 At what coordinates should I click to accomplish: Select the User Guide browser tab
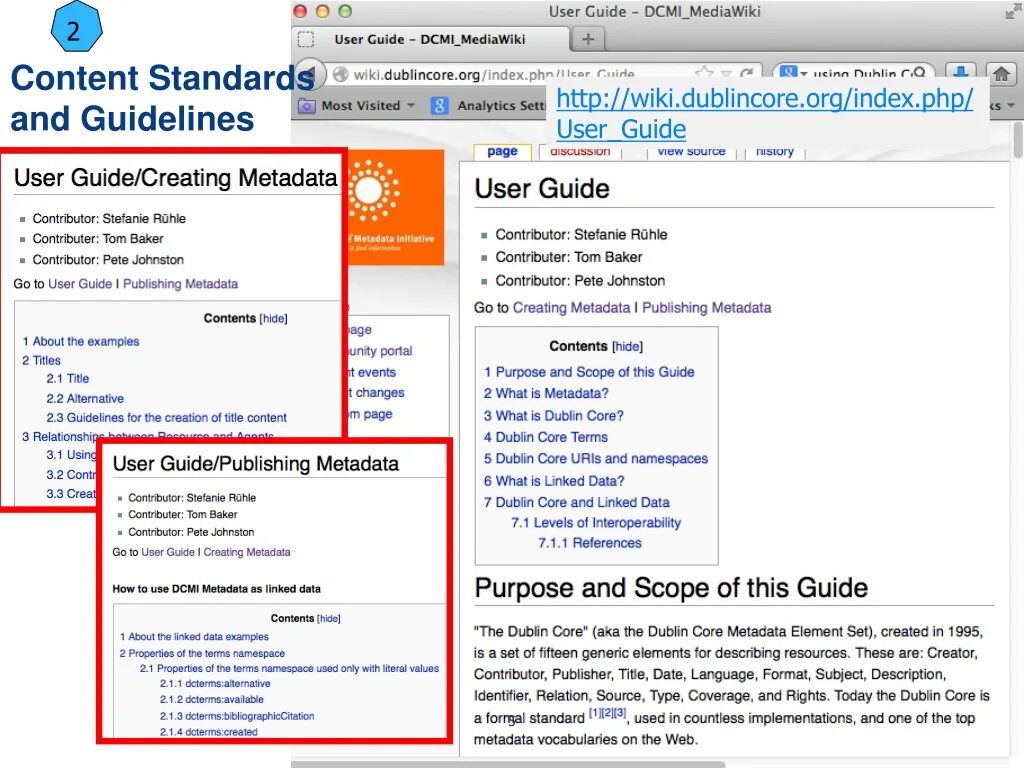(x=429, y=39)
